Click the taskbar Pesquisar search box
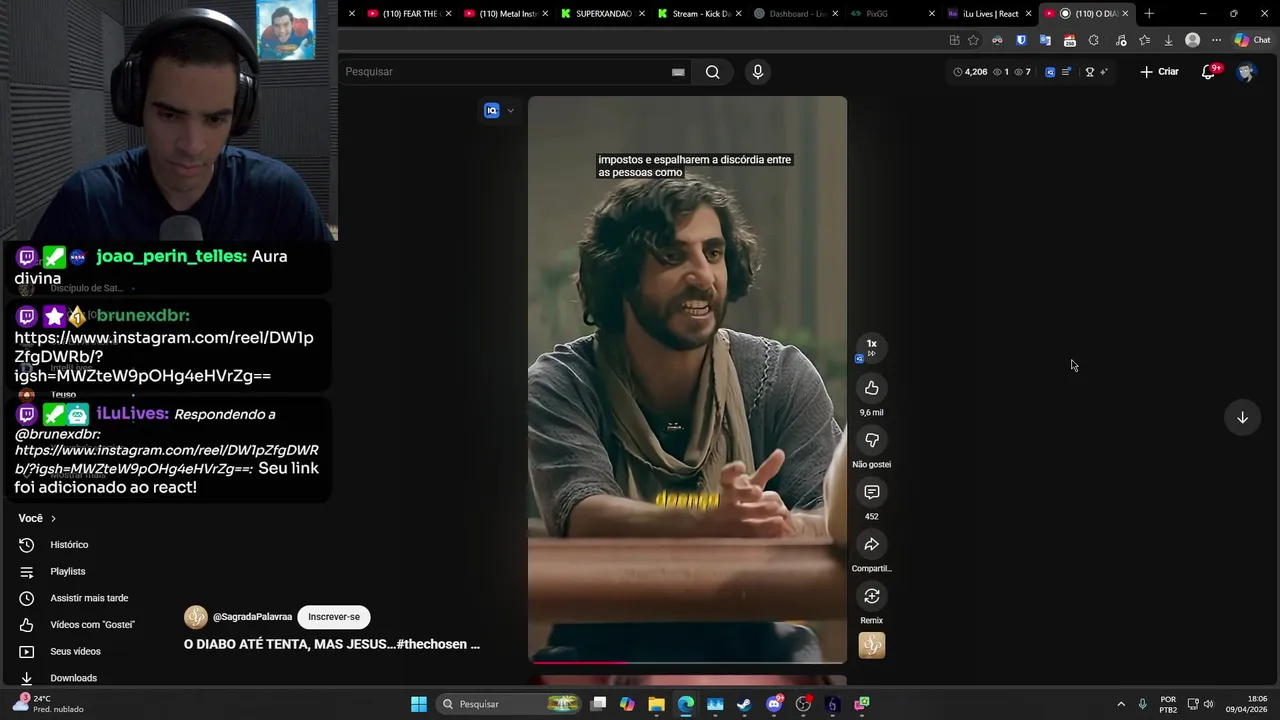 (x=510, y=704)
